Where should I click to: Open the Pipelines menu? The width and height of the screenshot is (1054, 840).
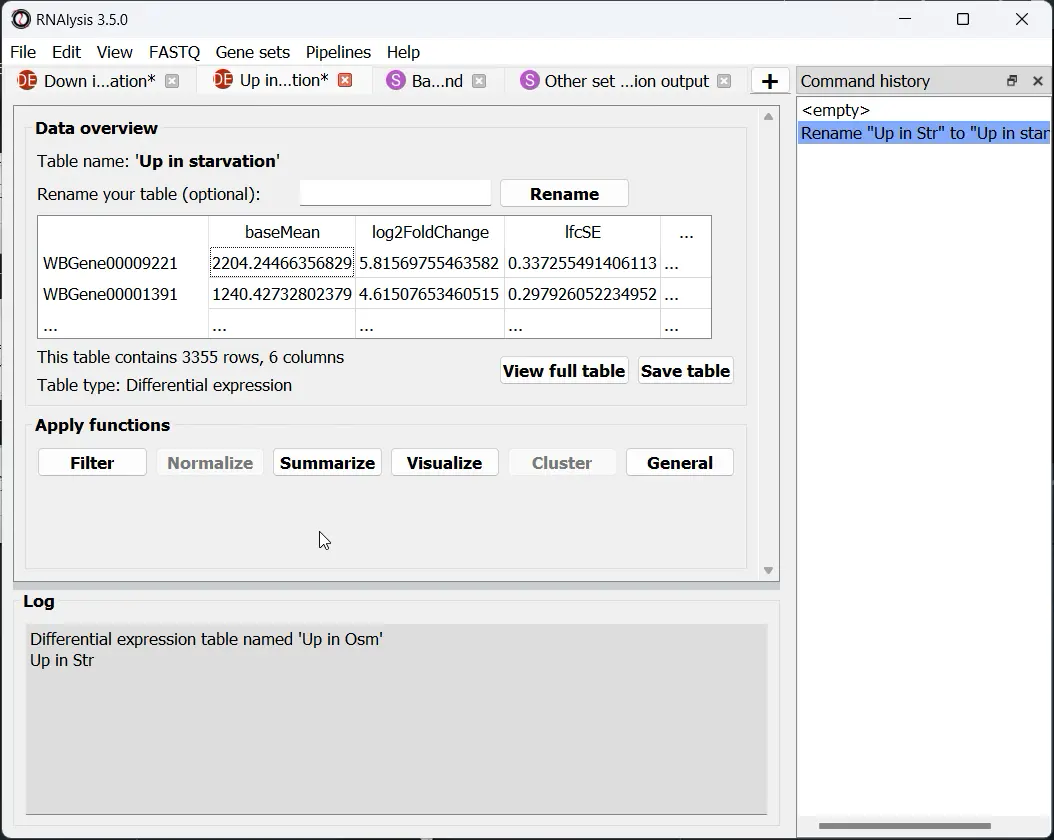[x=338, y=52]
